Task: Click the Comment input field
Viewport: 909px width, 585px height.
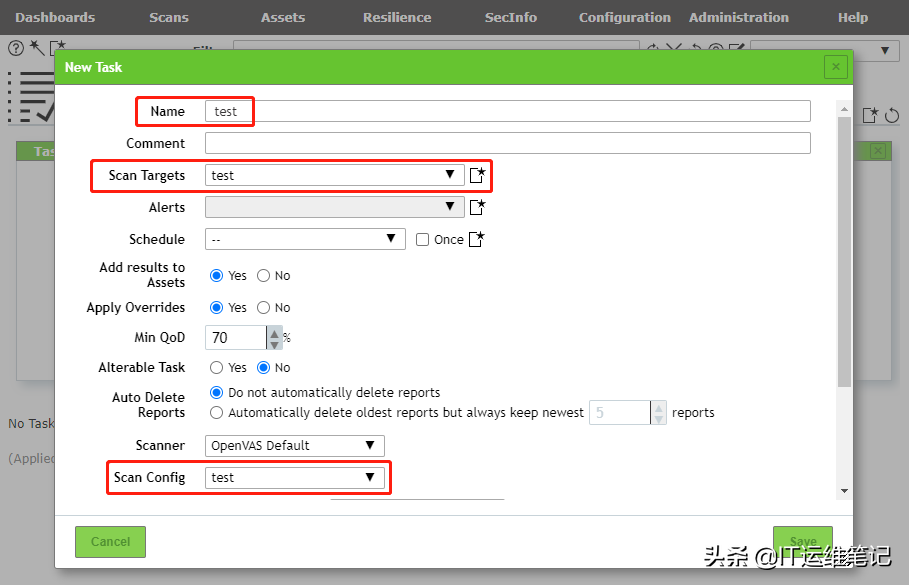Action: (x=507, y=143)
